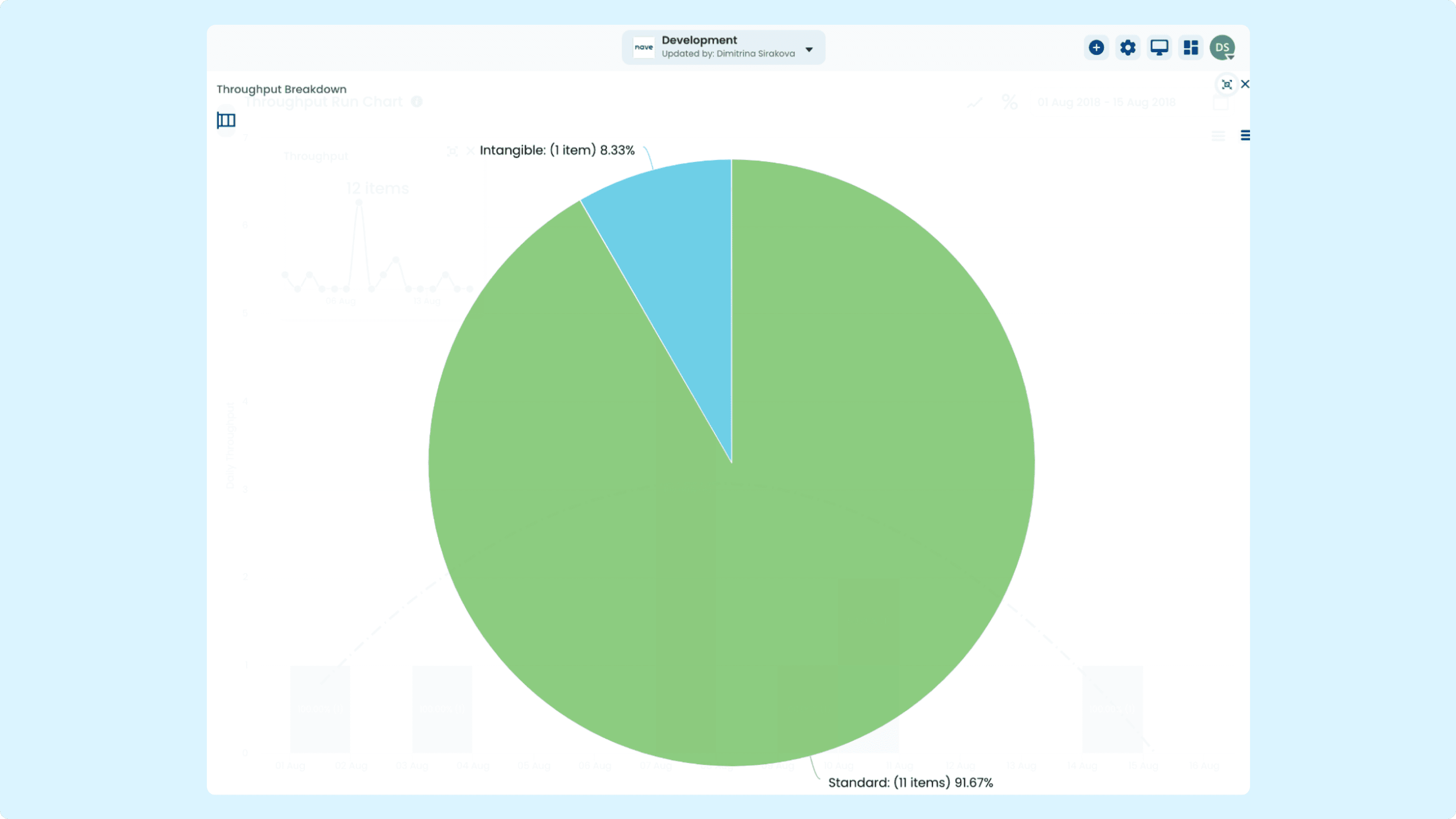Image resolution: width=1456 pixels, height=819 pixels.
Task: Click the Intangible 8.33% label
Action: (x=557, y=150)
